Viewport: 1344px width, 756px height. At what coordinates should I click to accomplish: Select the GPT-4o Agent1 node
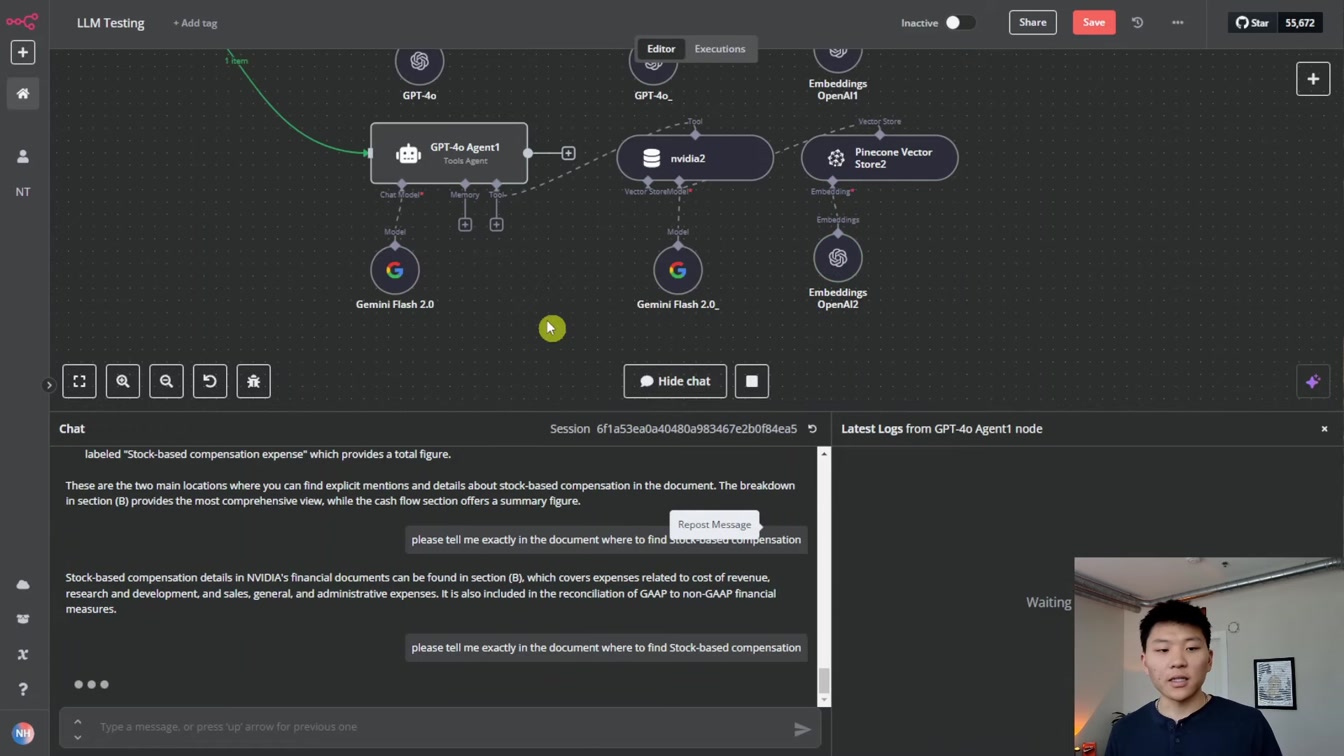pyautogui.click(x=449, y=153)
